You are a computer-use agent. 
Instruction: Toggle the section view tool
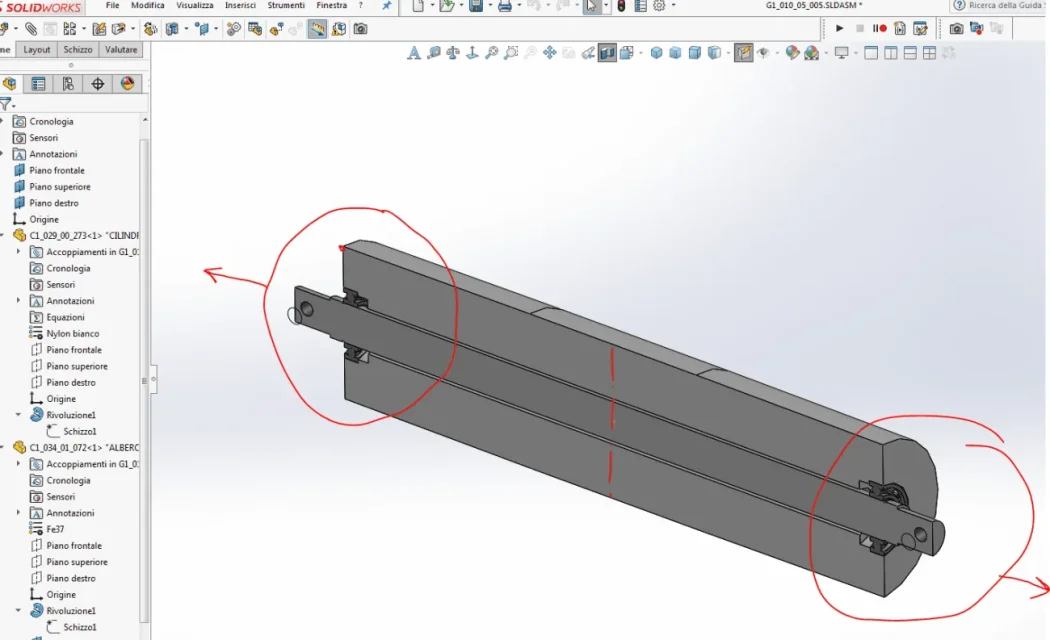pyautogui.click(x=607, y=53)
